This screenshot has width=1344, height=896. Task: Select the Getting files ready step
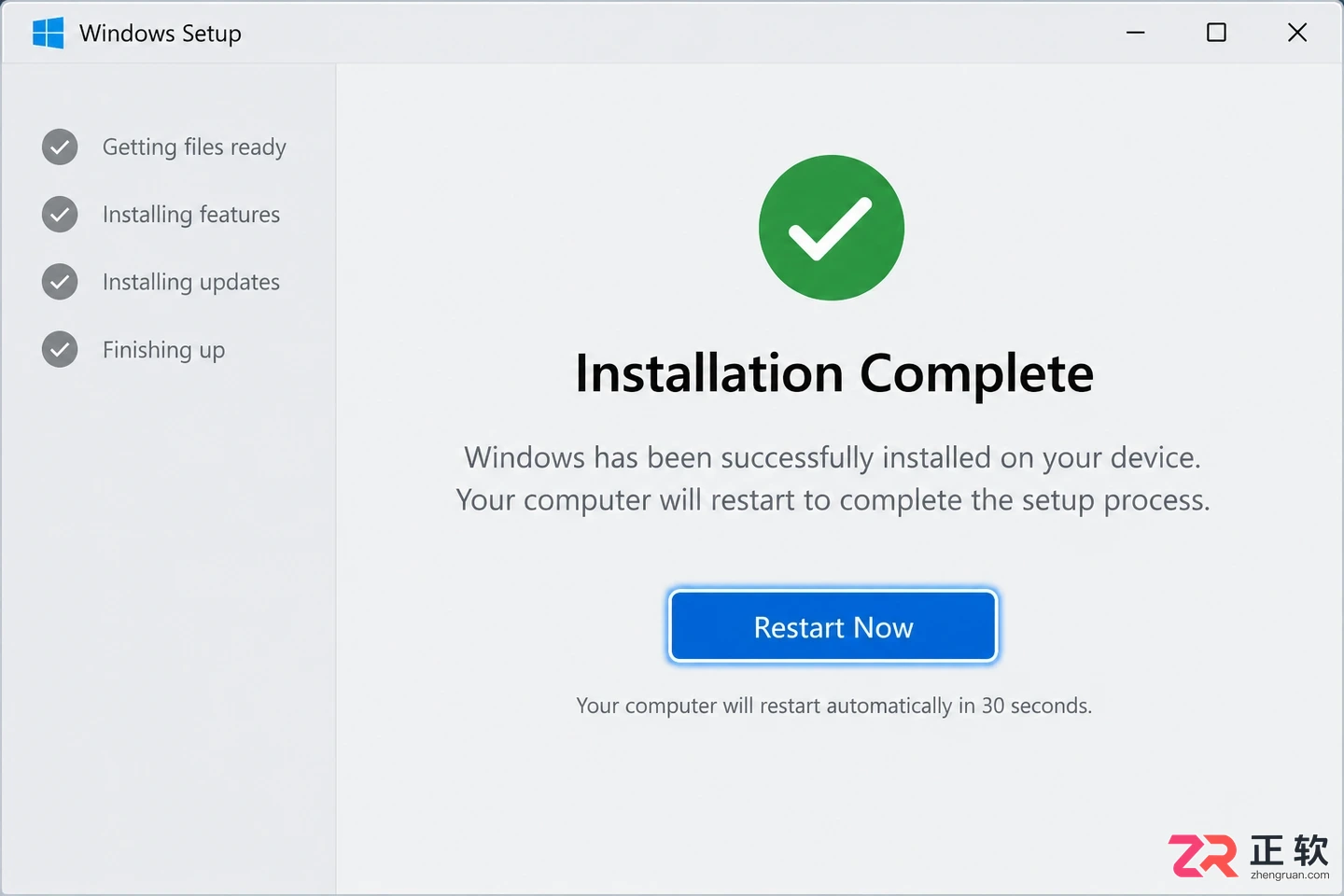point(194,147)
